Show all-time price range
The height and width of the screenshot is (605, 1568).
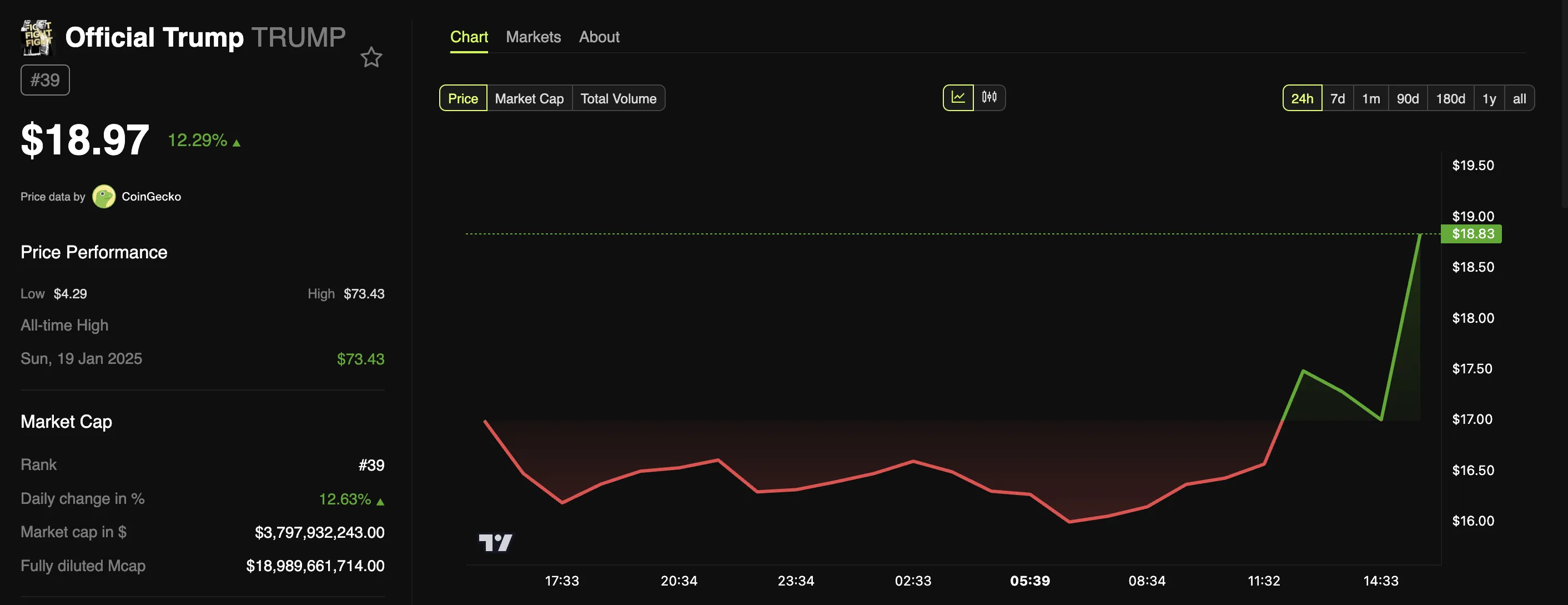(x=1519, y=99)
